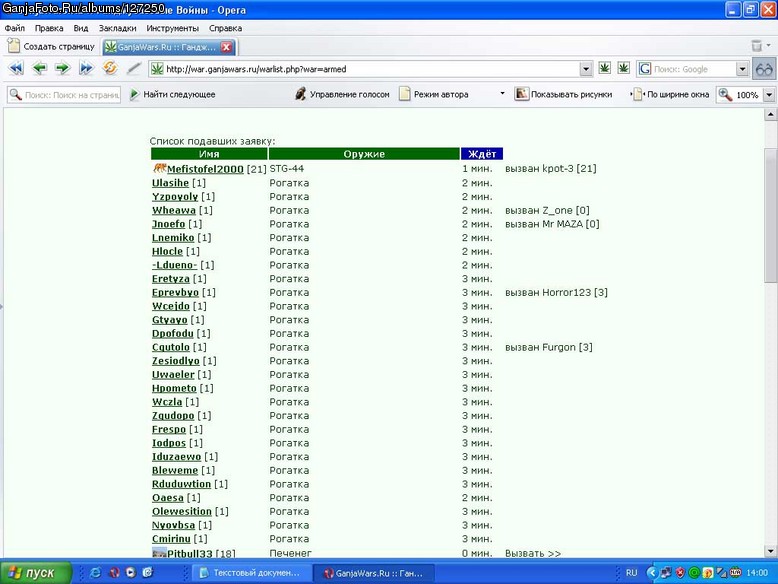Click the glasses icon at toolbar end

pyautogui.click(x=764, y=69)
